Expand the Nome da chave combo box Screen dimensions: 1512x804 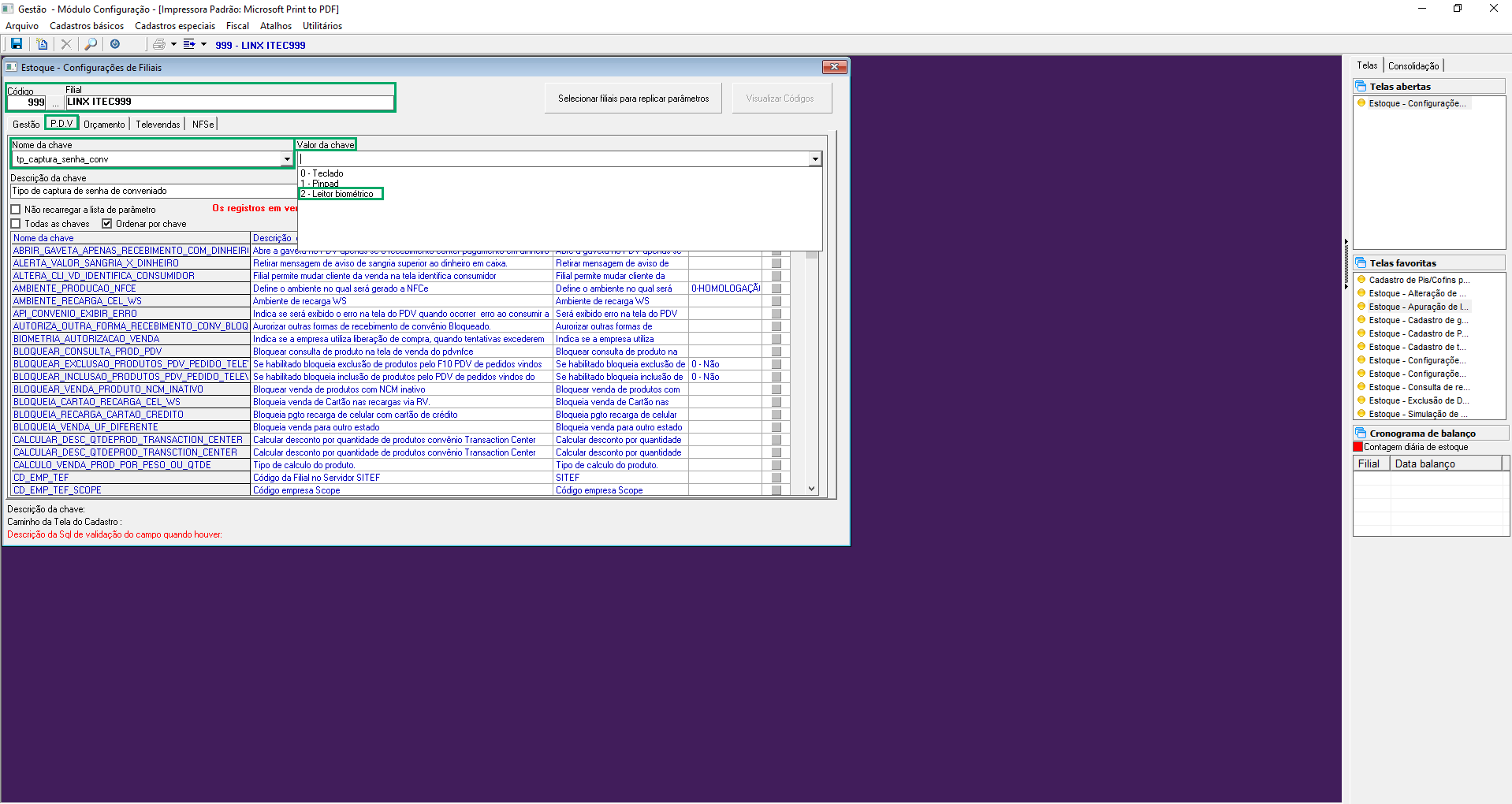pos(287,159)
